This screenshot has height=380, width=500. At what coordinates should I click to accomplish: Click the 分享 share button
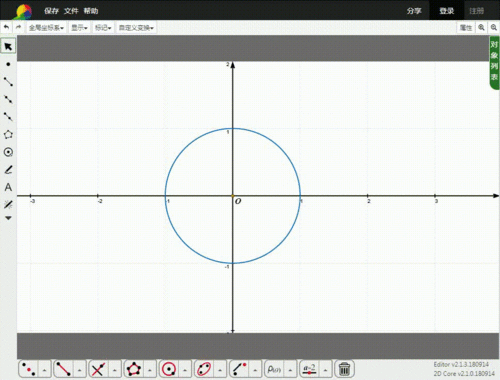click(x=414, y=11)
